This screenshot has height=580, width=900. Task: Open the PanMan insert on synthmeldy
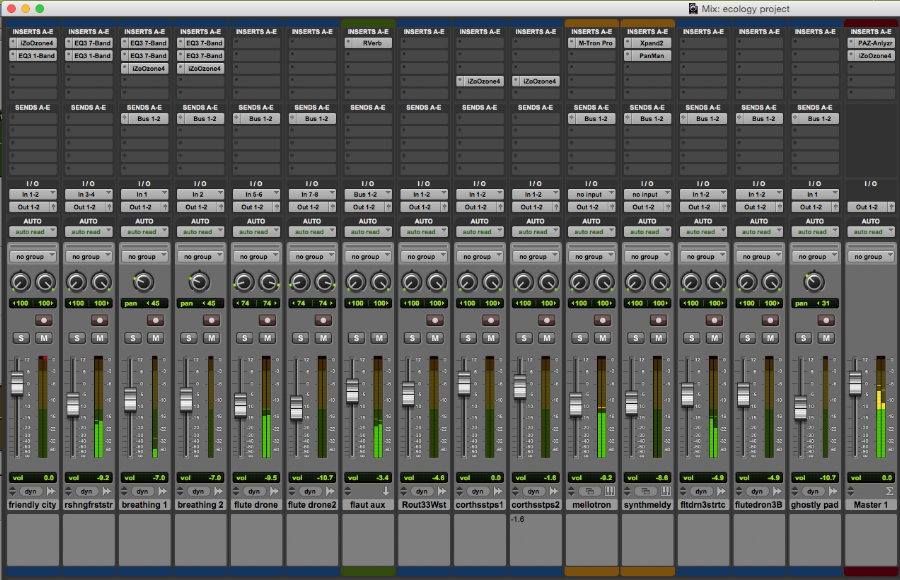[647, 56]
